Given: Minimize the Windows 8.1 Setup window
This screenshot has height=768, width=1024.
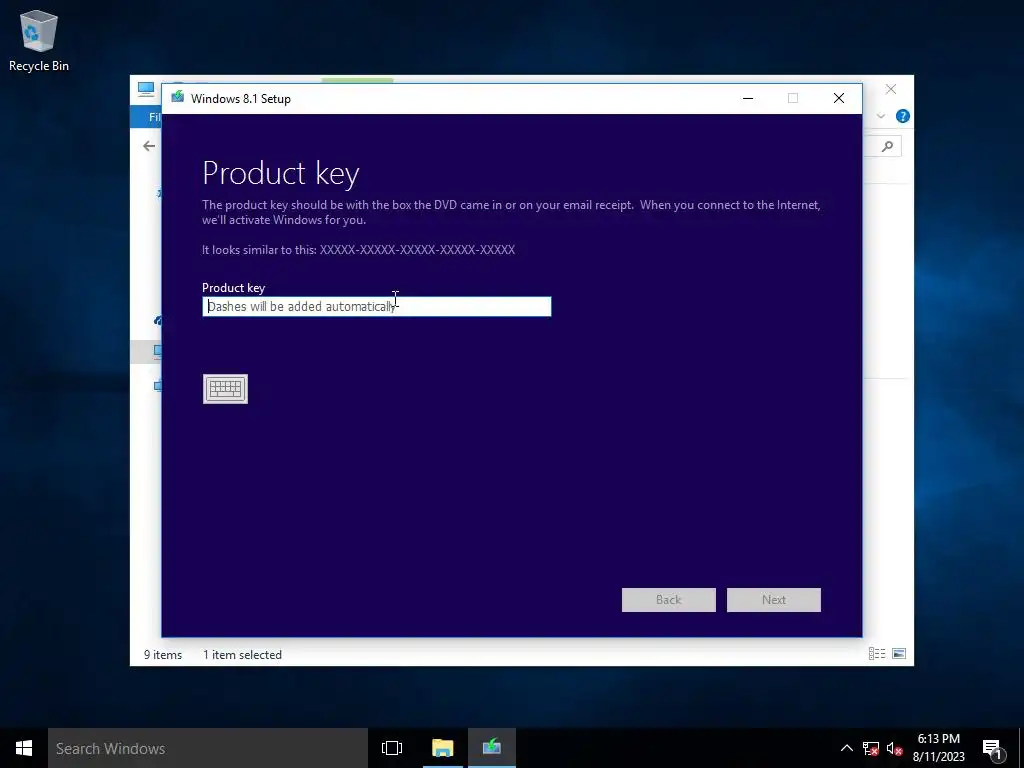Looking at the screenshot, I should [x=748, y=98].
